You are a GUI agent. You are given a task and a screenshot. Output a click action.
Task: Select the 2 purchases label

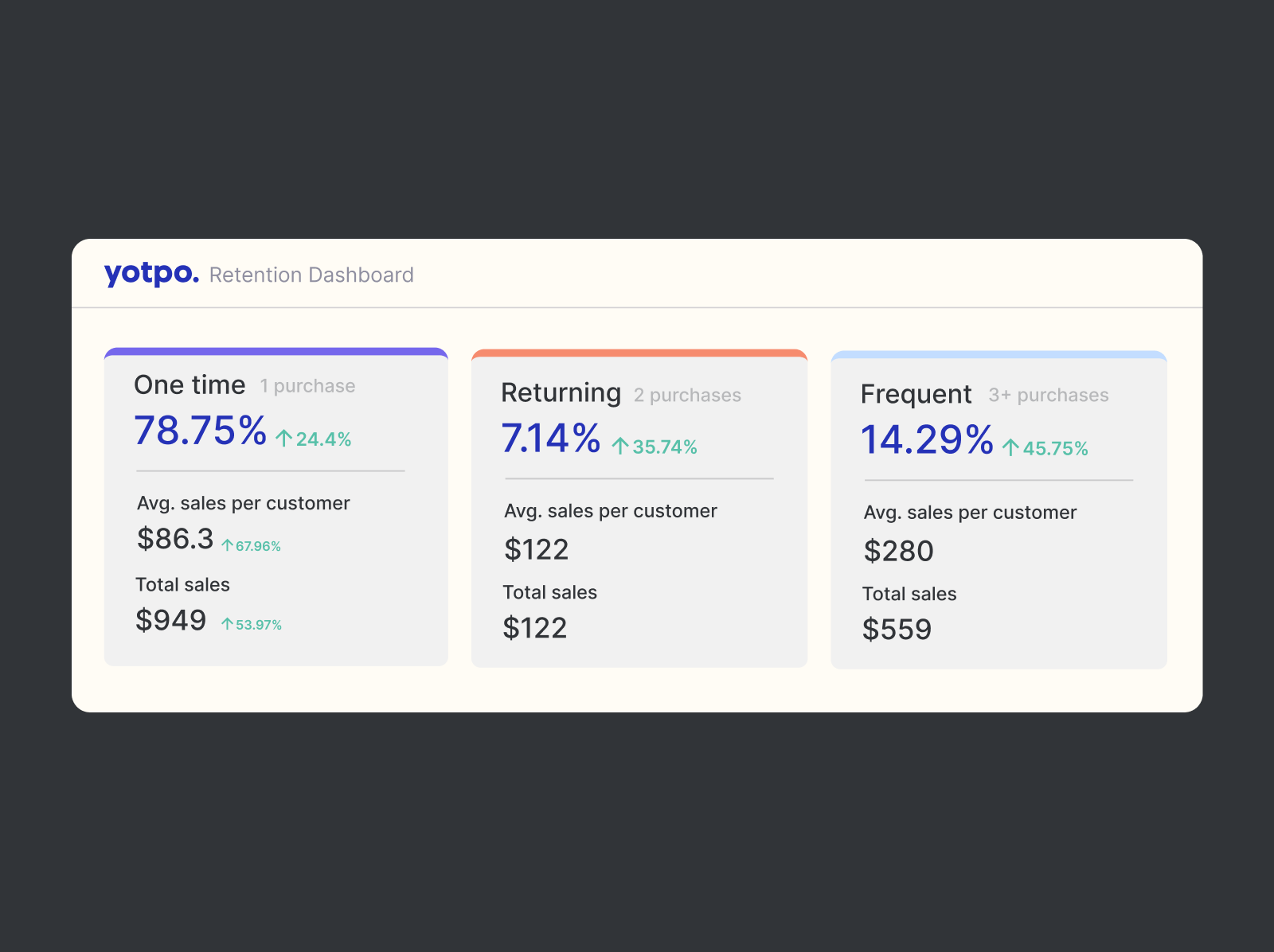687,395
